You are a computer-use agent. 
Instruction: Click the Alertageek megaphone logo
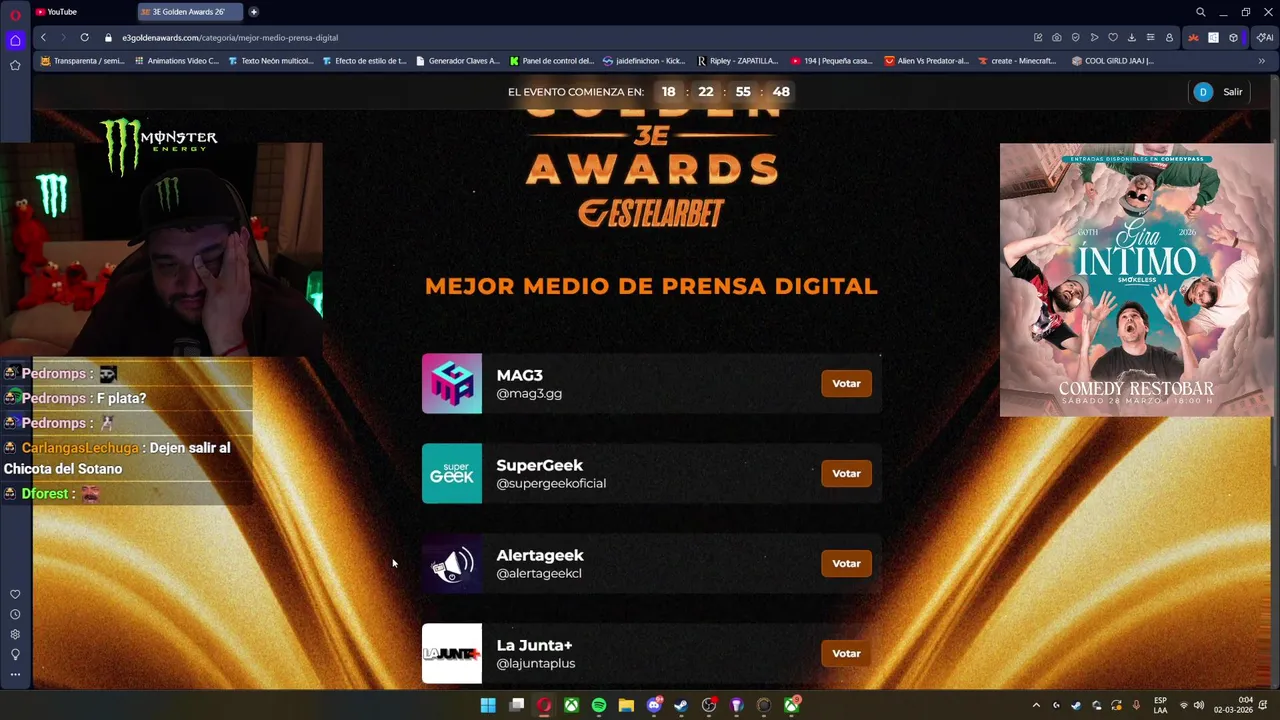point(452,563)
